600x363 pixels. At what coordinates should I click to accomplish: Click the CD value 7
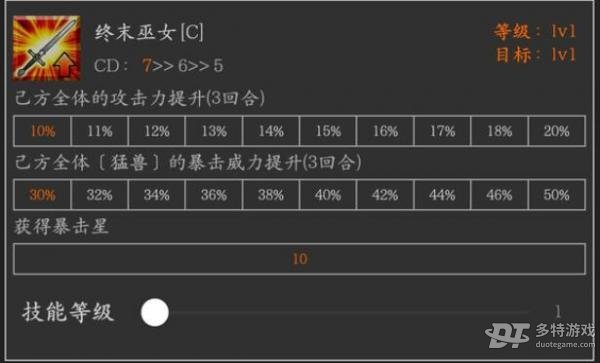pos(146,65)
